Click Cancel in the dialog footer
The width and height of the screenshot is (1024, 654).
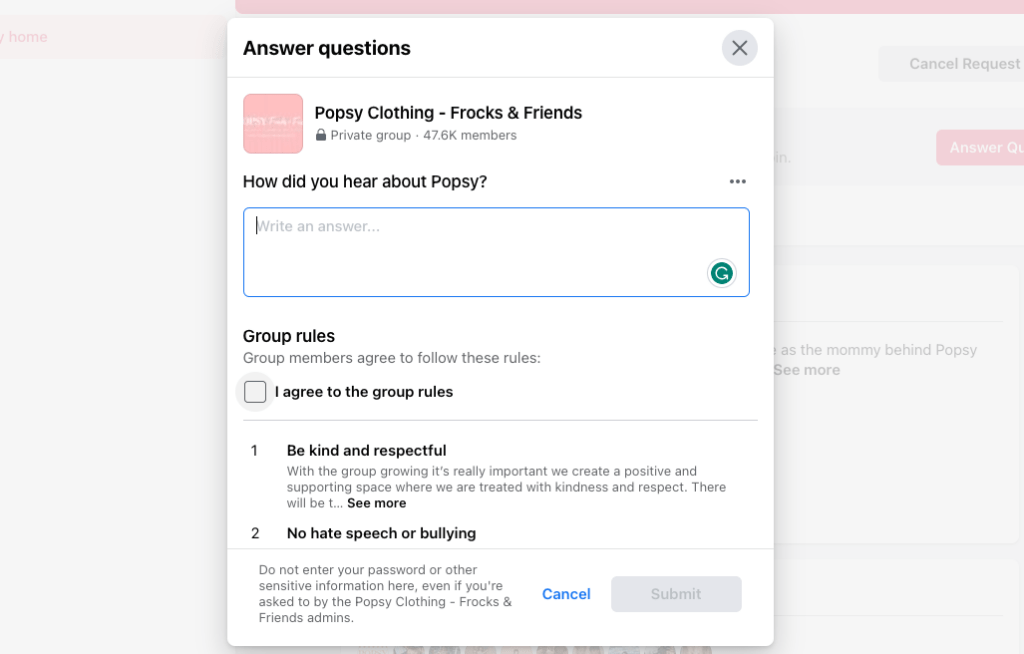[x=566, y=594]
